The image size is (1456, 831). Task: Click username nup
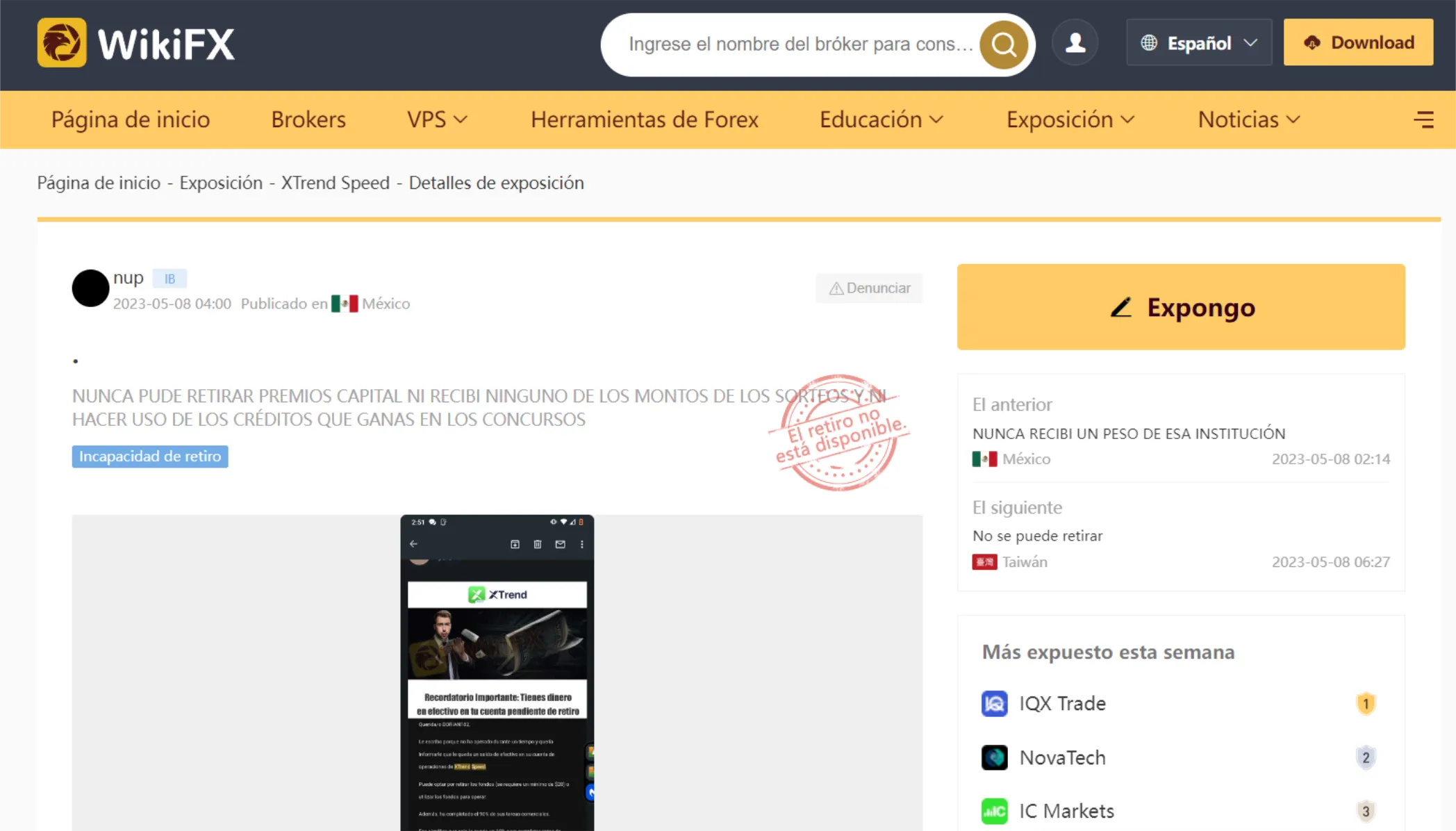(x=129, y=278)
